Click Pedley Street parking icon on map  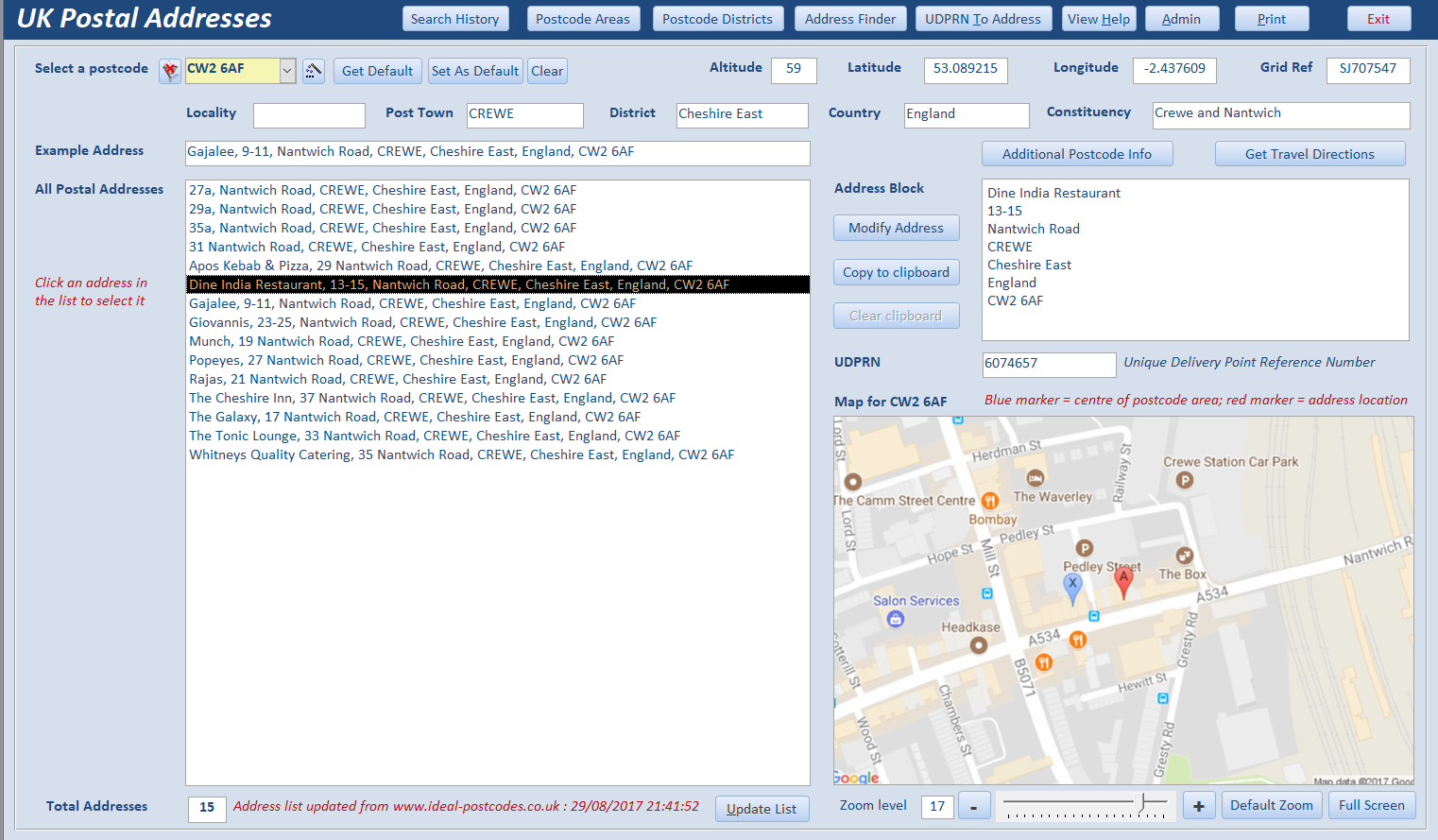[1085, 548]
